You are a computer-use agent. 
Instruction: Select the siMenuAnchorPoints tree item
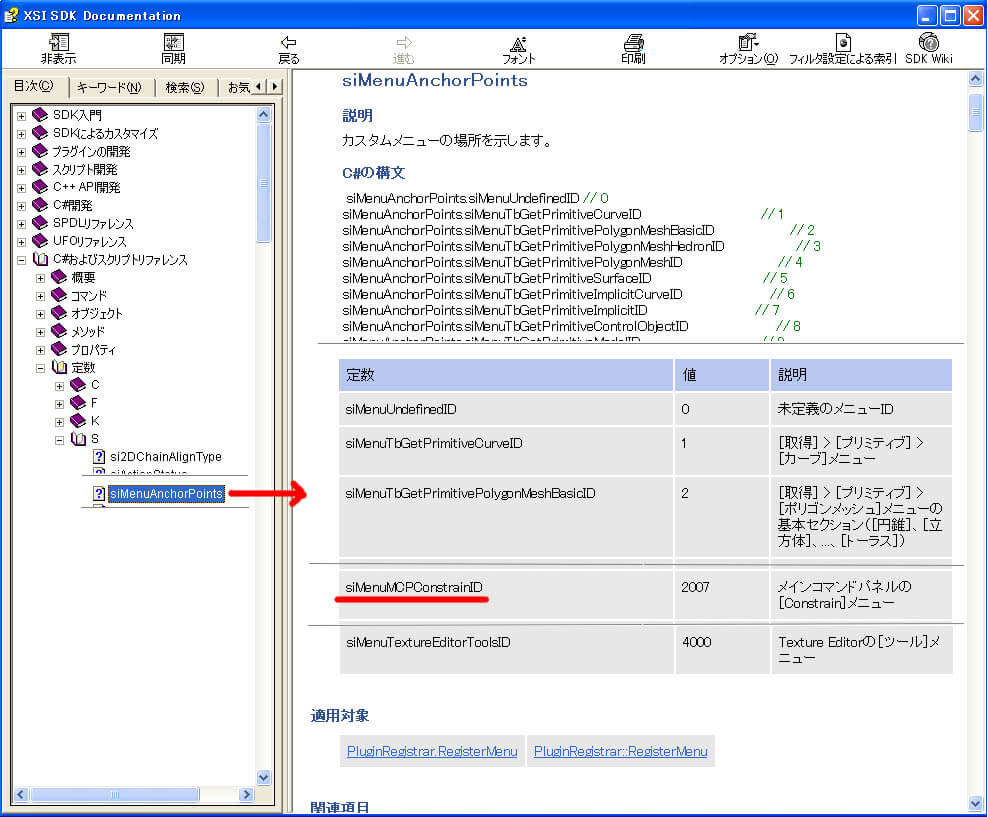coord(166,493)
